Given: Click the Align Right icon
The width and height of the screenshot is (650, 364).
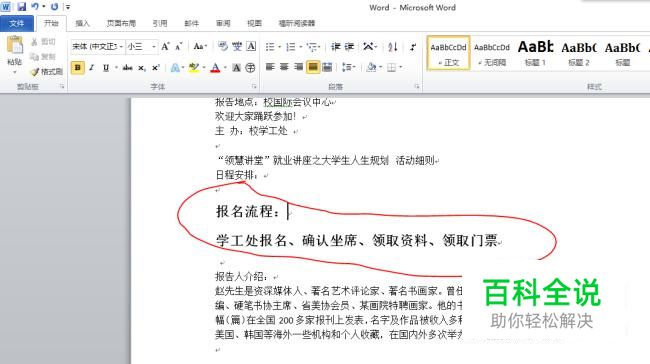Looking at the screenshot, I should click(298, 67).
